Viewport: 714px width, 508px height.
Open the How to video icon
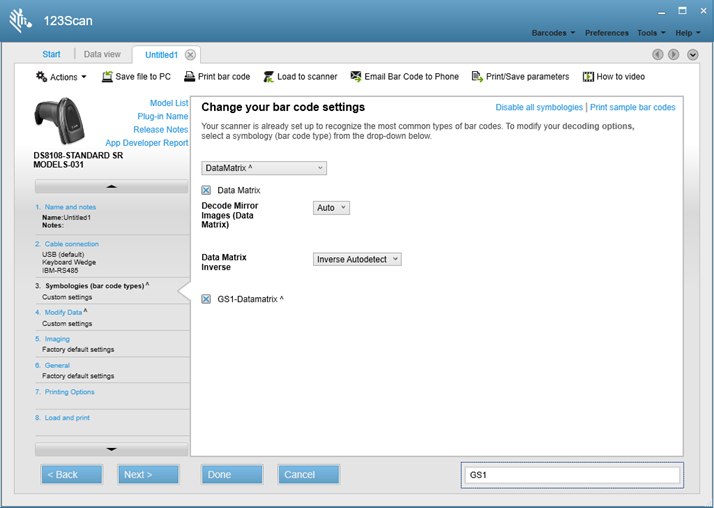click(x=588, y=76)
